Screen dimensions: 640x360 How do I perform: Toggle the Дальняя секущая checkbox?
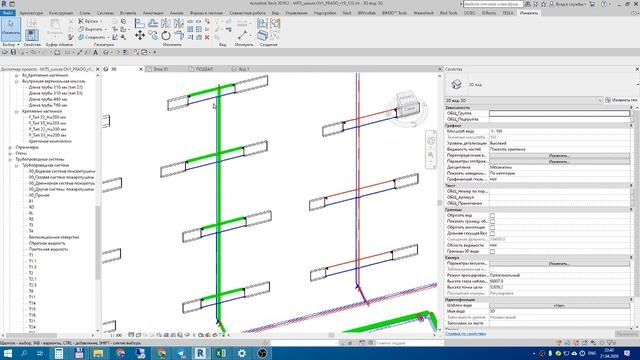click(492, 233)
